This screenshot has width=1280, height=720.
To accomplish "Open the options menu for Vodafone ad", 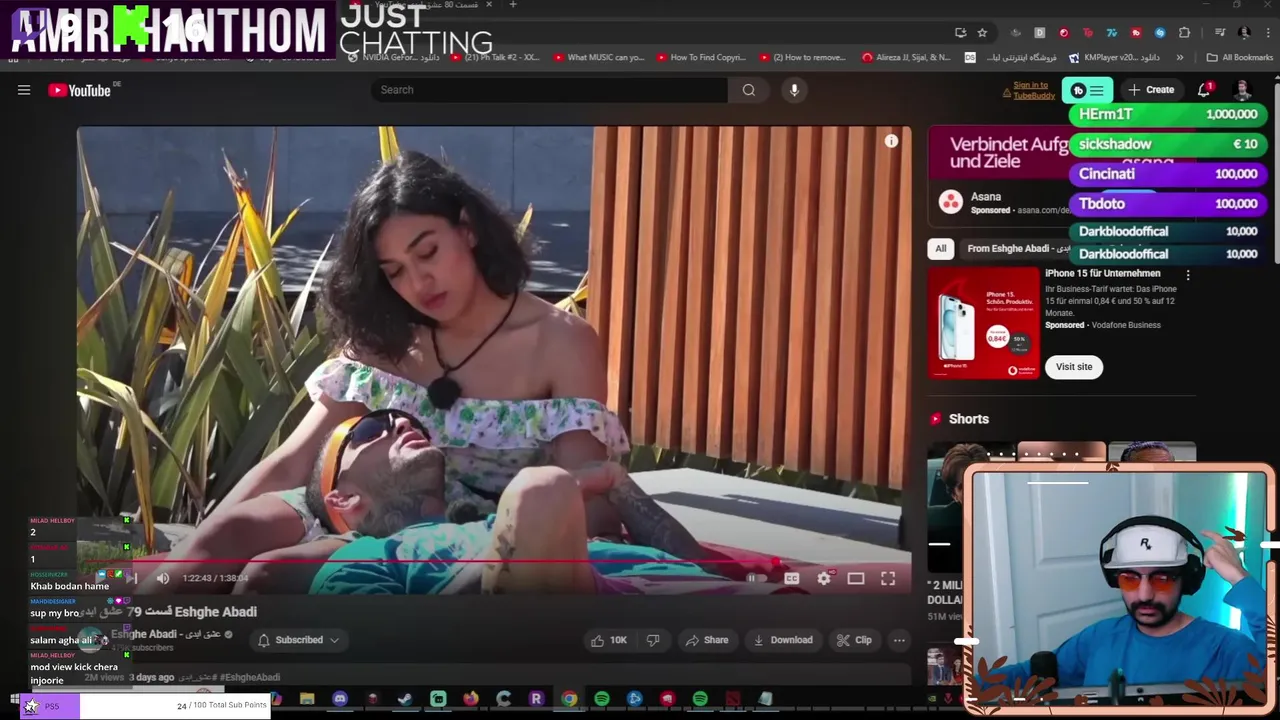I will click(x=1188, y=275).
